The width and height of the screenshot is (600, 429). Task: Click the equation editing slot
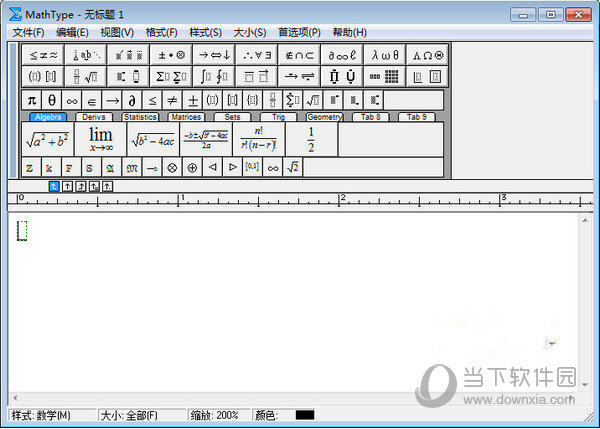22,231
